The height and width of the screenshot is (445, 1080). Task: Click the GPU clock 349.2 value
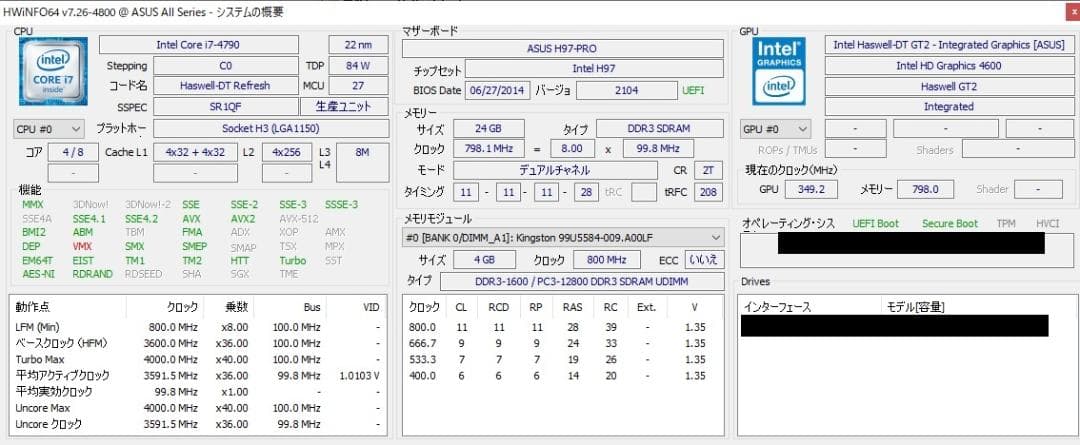809,189
